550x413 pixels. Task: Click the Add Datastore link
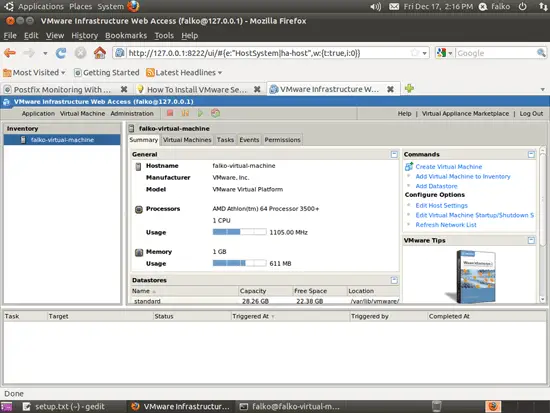tap(436, 186)
